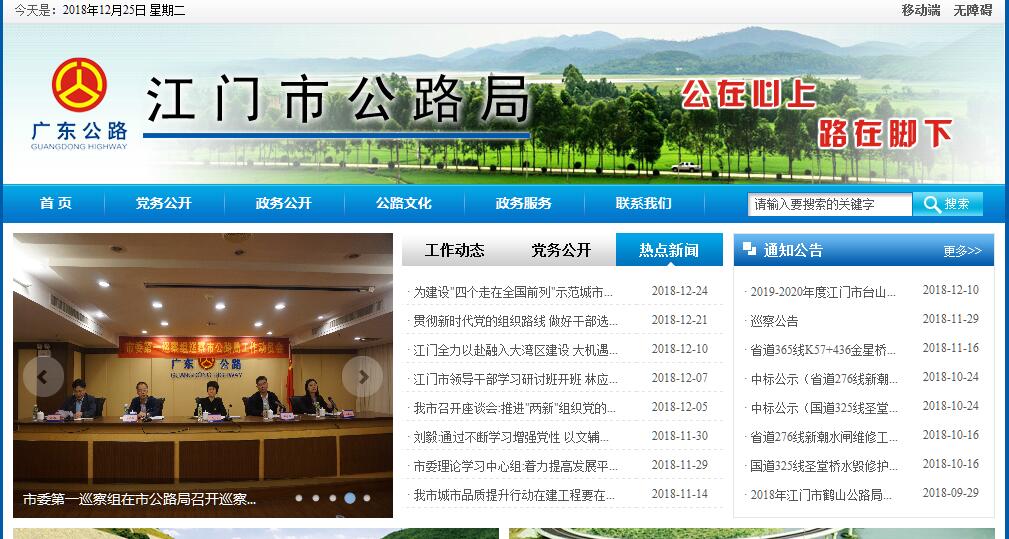Go to 首页 home page
Viewport: 1009px width, 539px height.
pos(56,203)
